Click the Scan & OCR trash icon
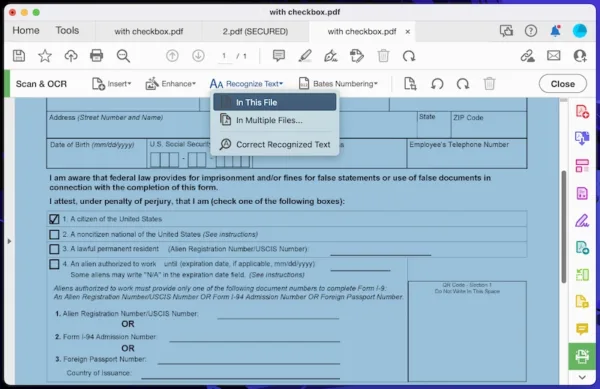 (489, 84)
